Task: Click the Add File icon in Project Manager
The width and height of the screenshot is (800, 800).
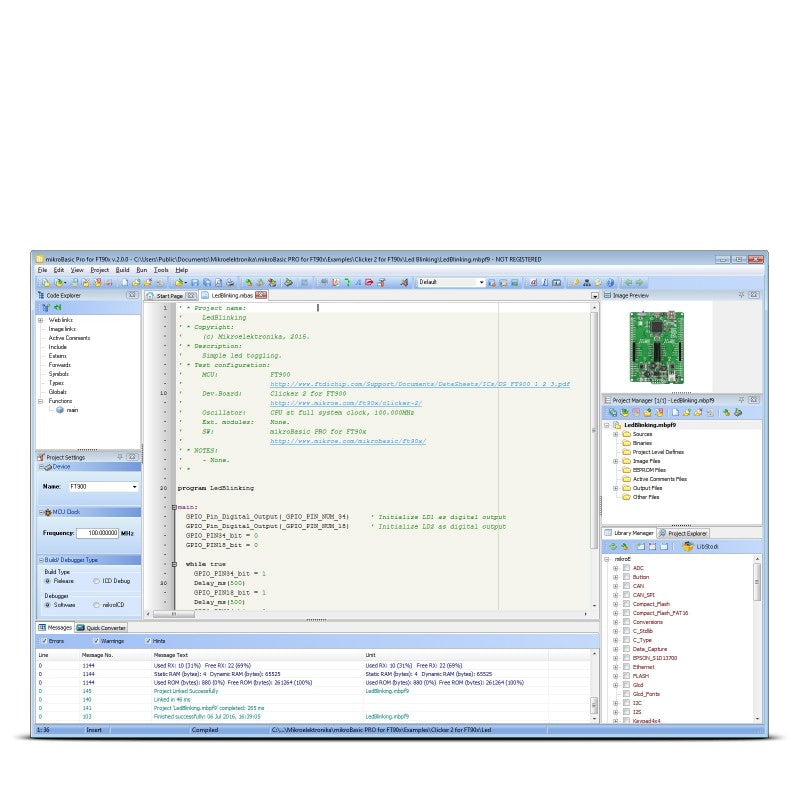Action: point(687,411)
